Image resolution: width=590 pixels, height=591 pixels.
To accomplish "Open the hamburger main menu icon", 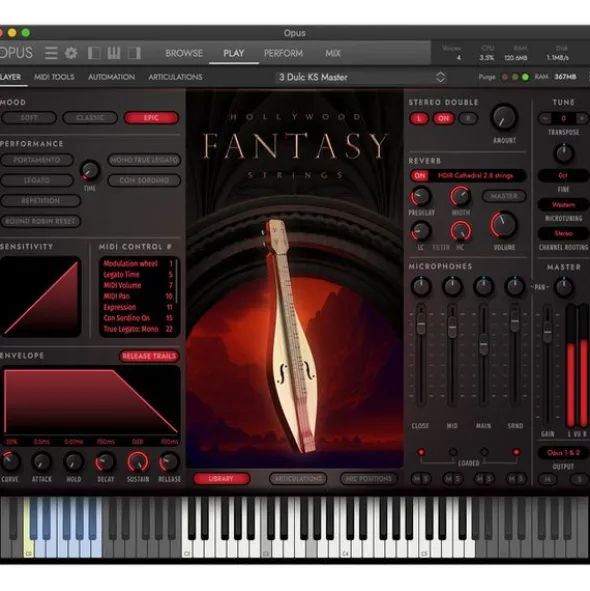I will (51, 53).
